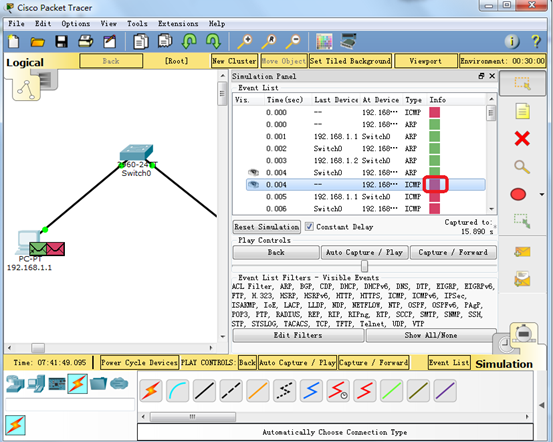Click Set Tiled Background button
This screenshot has width=553, height=442.
coord(350,61)
